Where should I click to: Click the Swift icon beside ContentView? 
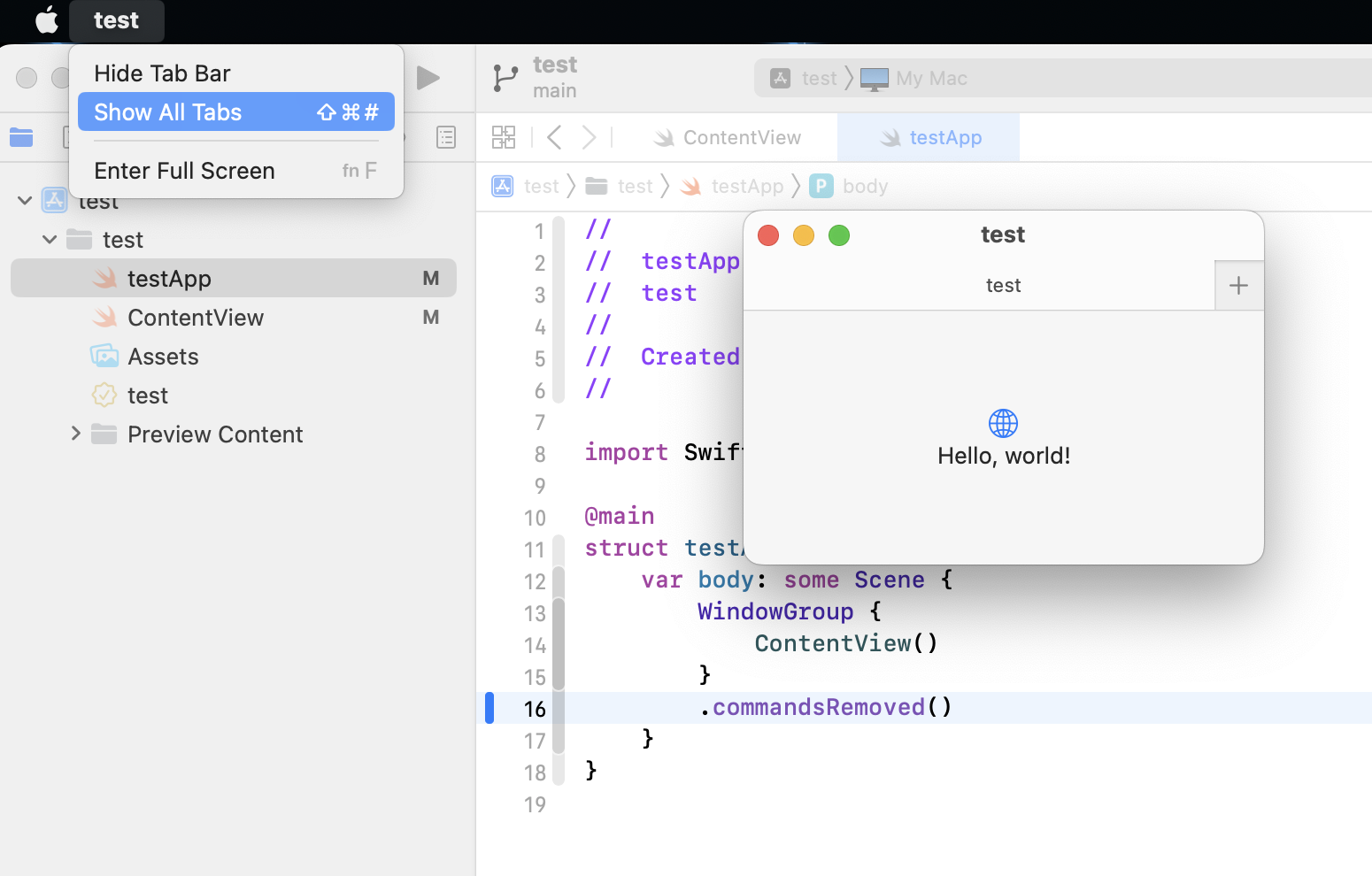point(104,318)
